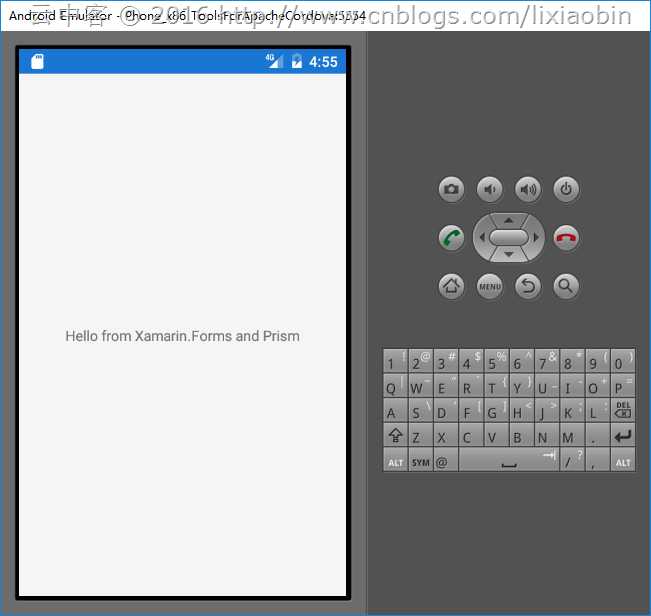This screenshot has width=651, height=616.
Task: Click the DEL key on the keyboard
Action: point(623,410)
